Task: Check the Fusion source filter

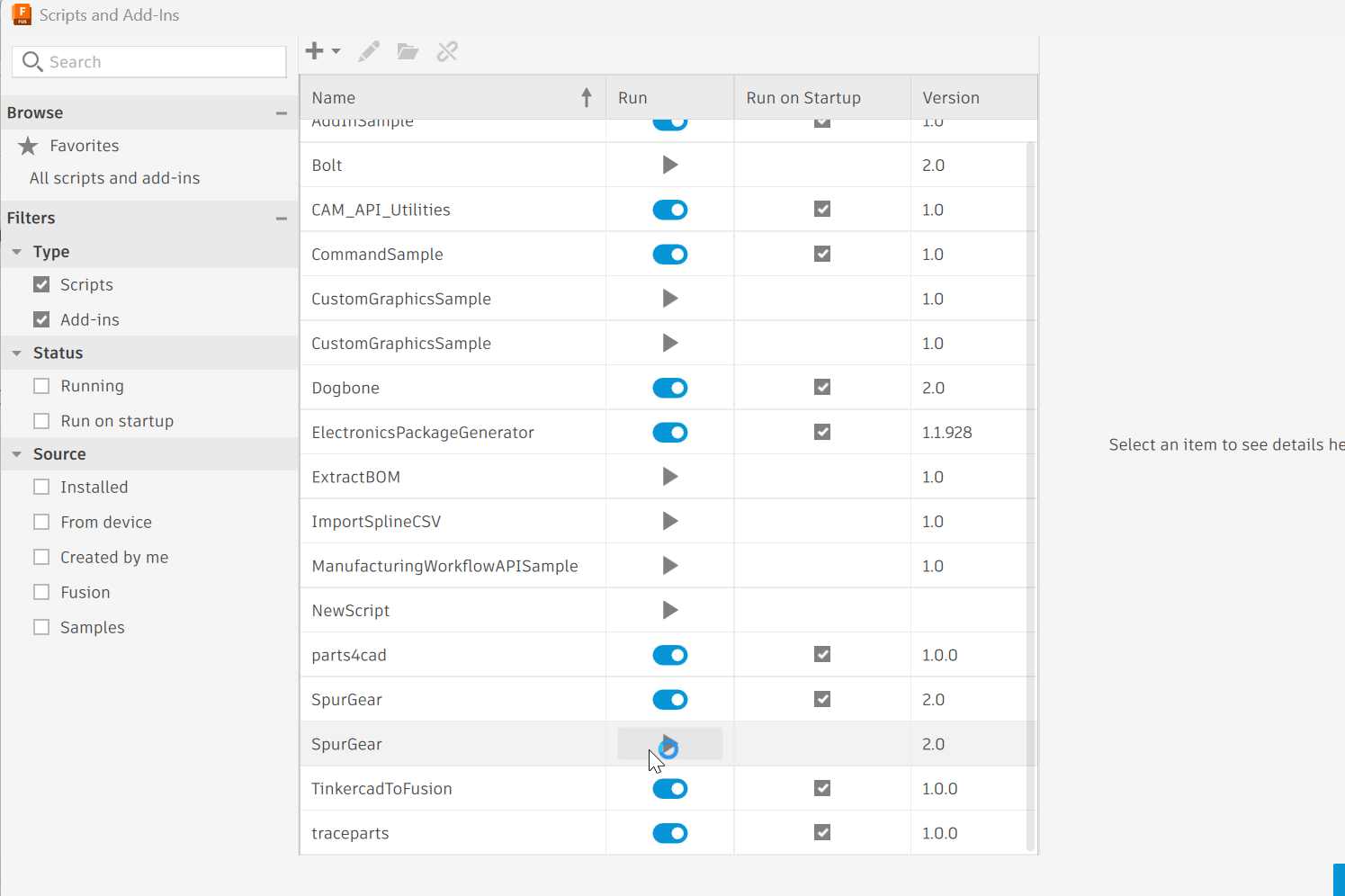Action: [41, 592]
